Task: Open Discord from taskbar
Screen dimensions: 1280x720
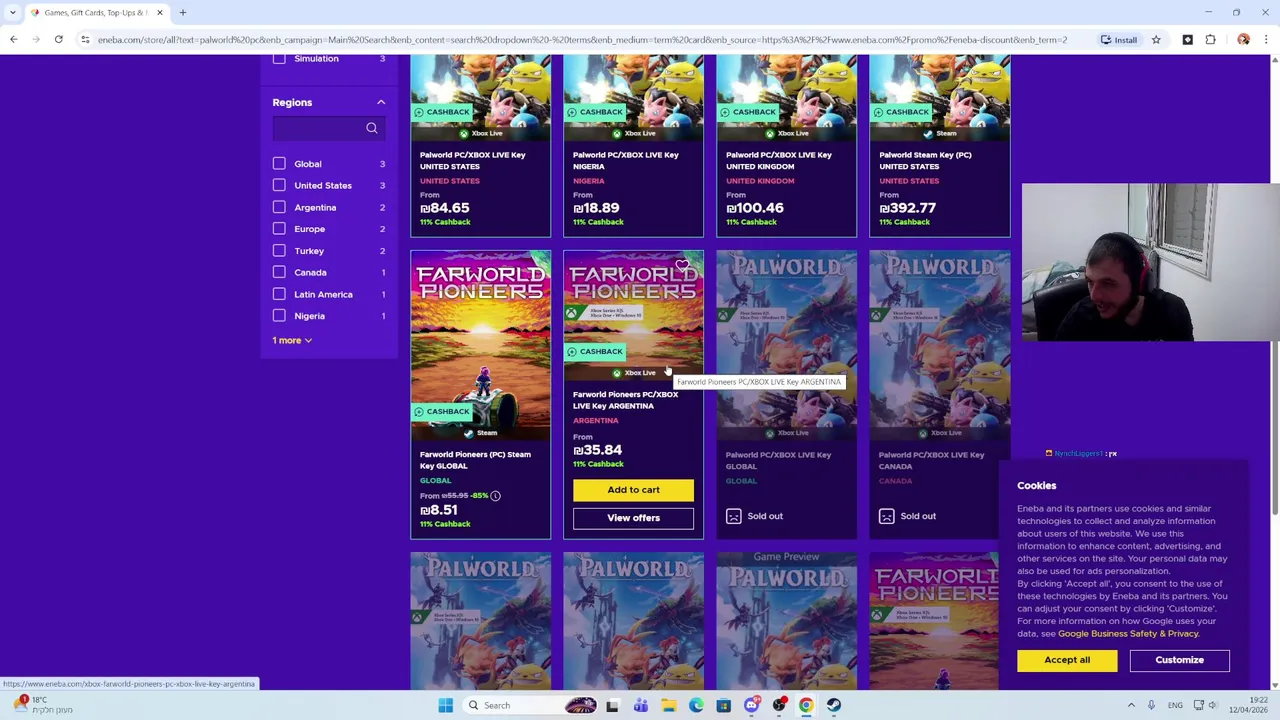Action: click(x=751, y=705)
